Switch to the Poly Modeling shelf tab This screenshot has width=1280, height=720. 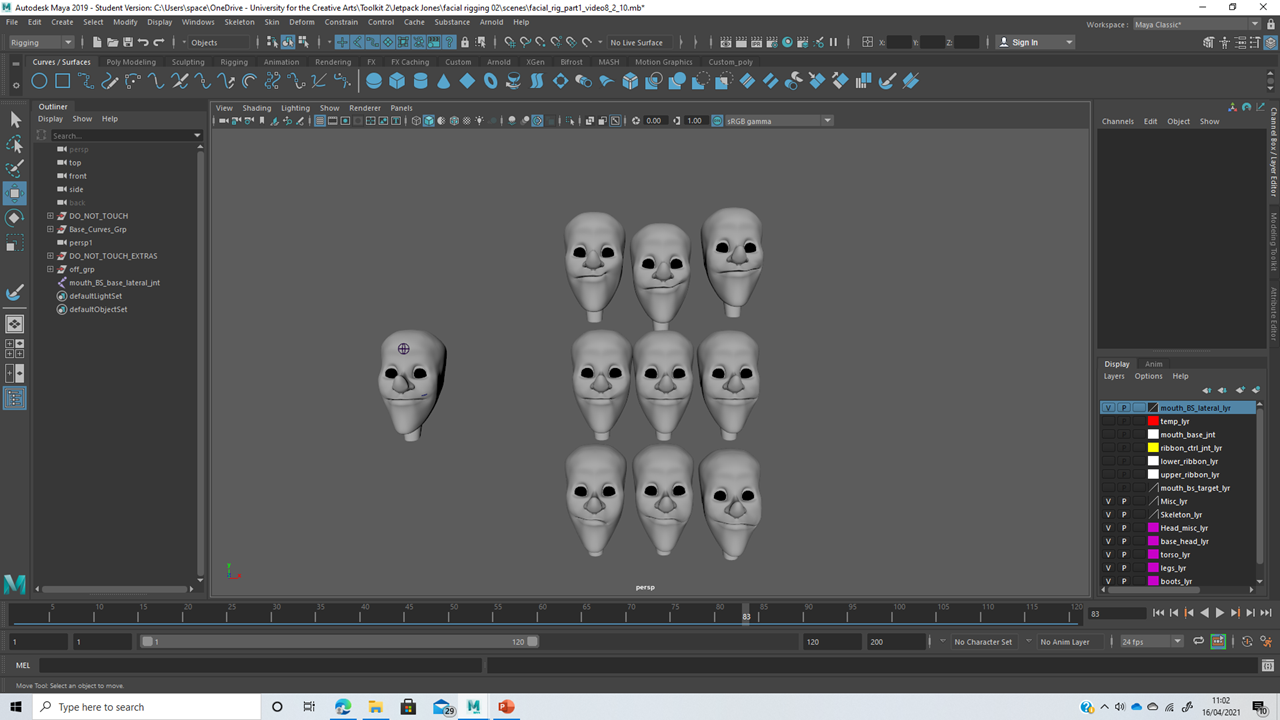[x=131, y=62]
